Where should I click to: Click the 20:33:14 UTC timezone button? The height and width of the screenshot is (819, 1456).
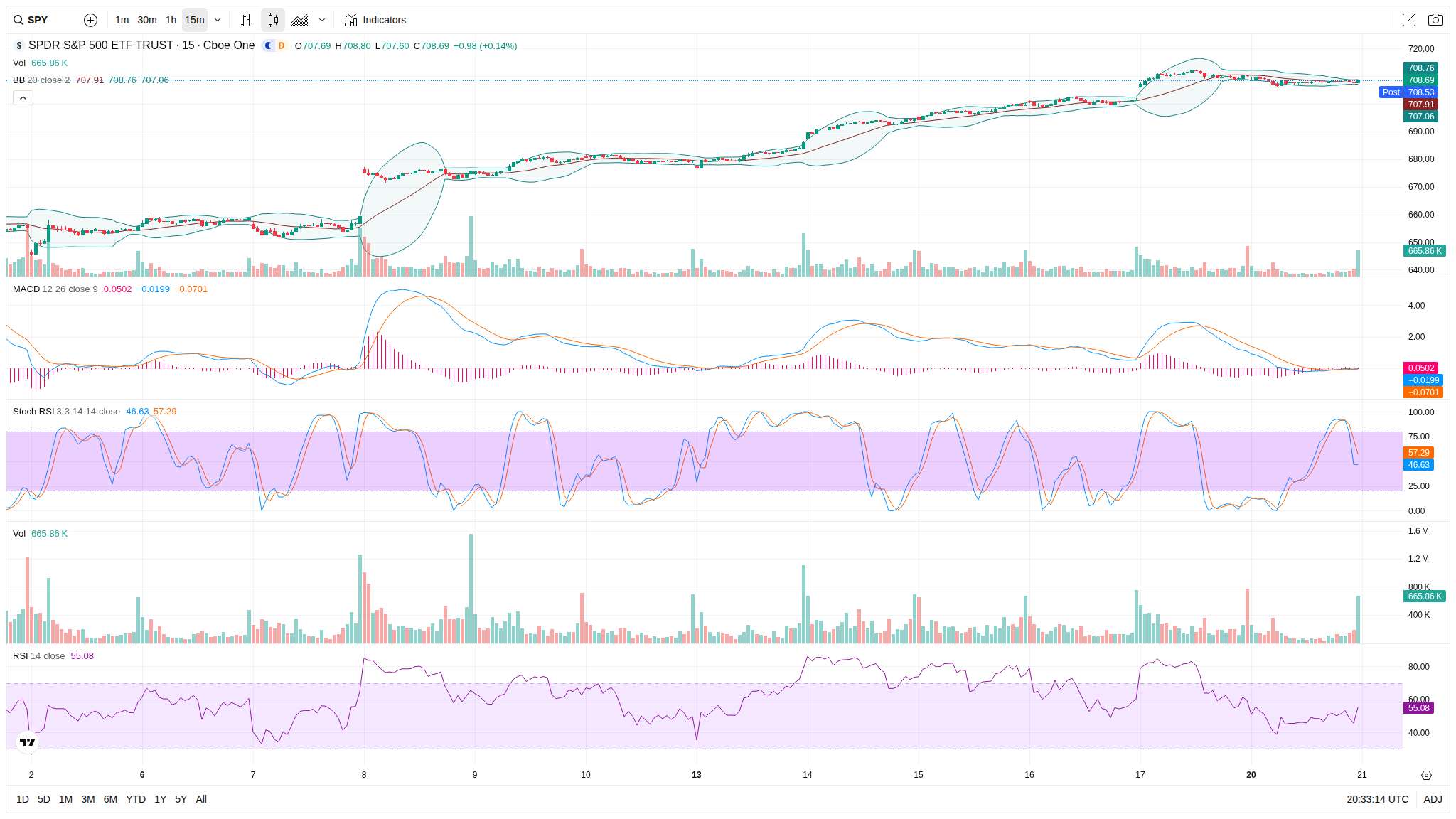(1377, 799)
